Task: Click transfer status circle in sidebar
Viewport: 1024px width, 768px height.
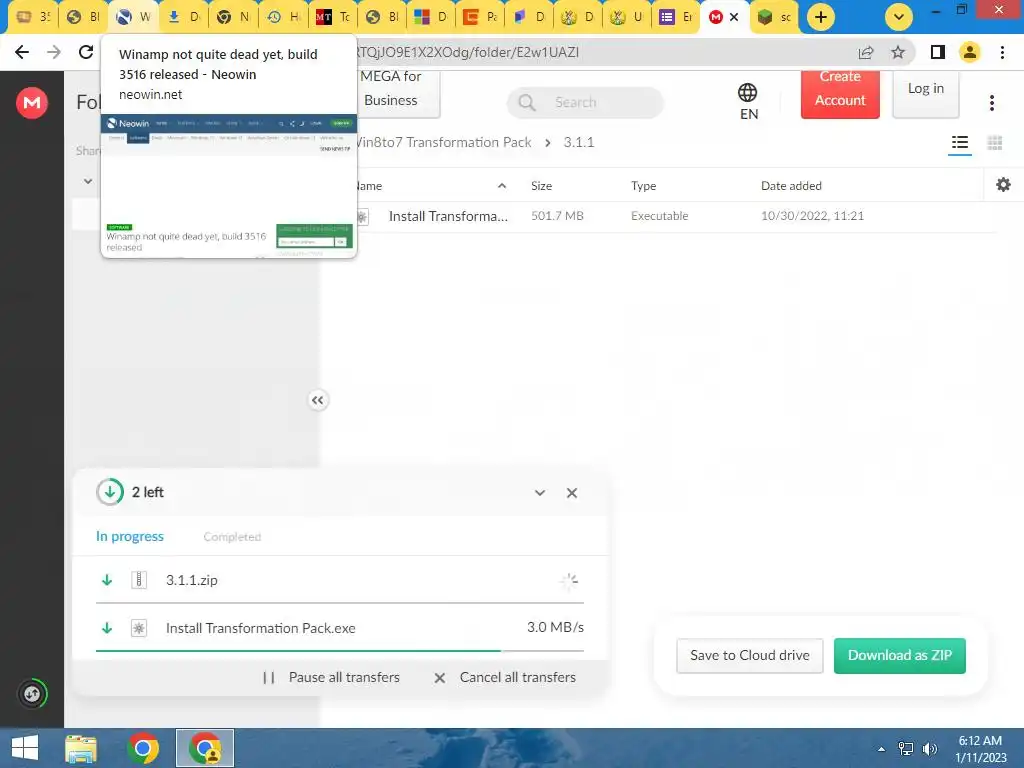Action: [x=32, y=694]
